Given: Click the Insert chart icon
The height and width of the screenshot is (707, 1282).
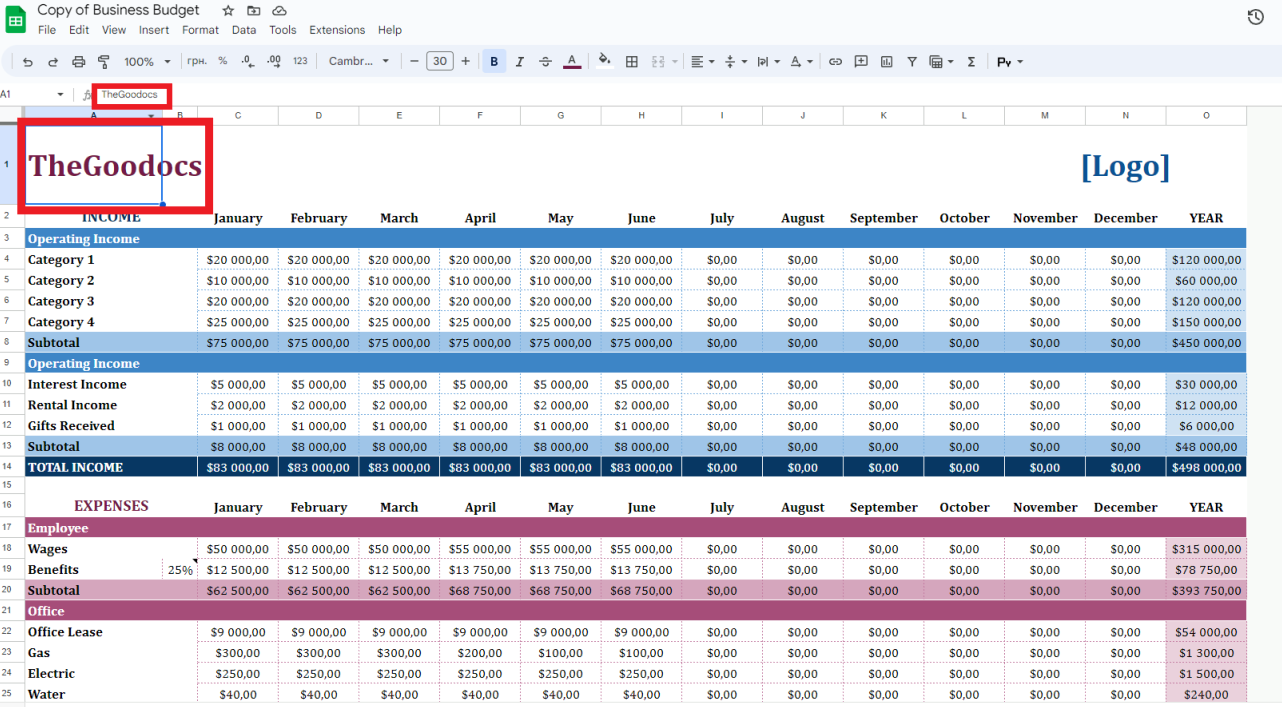Looking at the screenshot, I should [887, 62].
